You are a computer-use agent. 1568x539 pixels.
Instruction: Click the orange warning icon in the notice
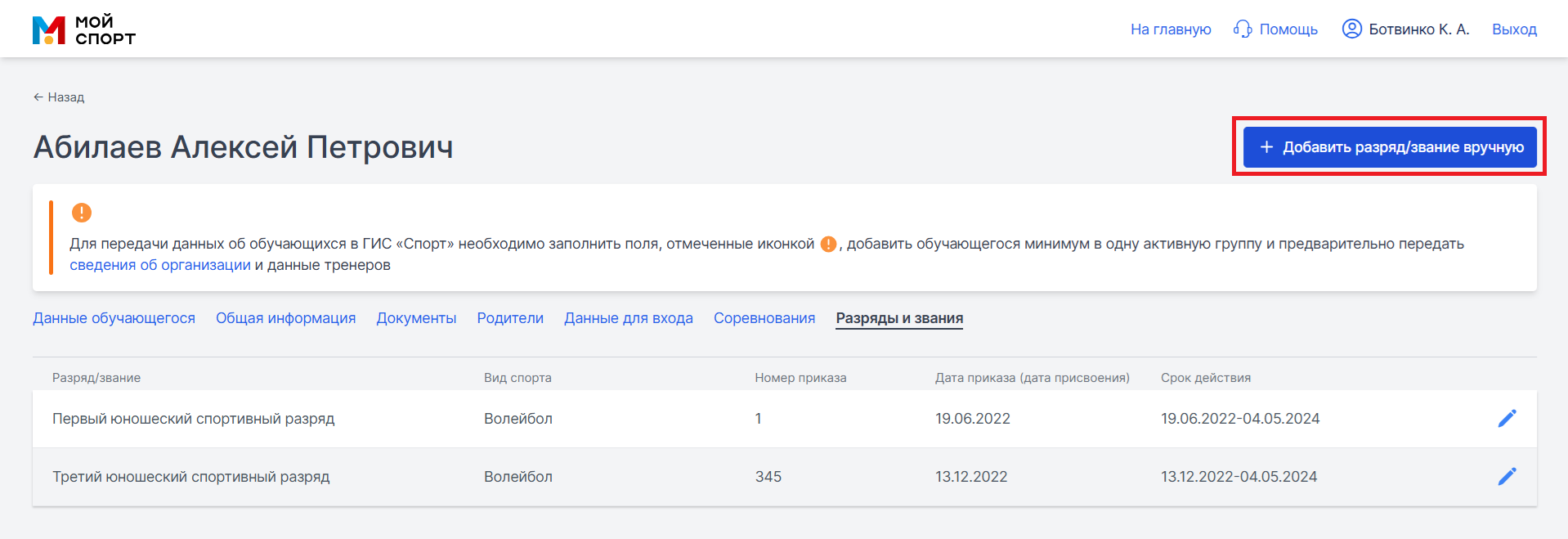click(82, 213)
